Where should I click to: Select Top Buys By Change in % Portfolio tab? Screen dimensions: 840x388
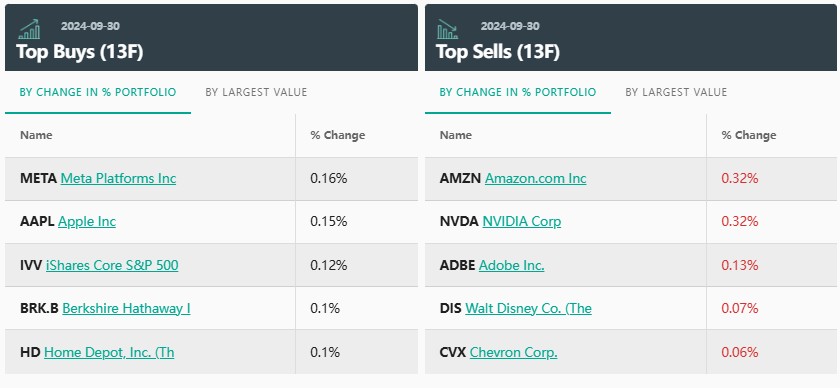click(98, 92)
